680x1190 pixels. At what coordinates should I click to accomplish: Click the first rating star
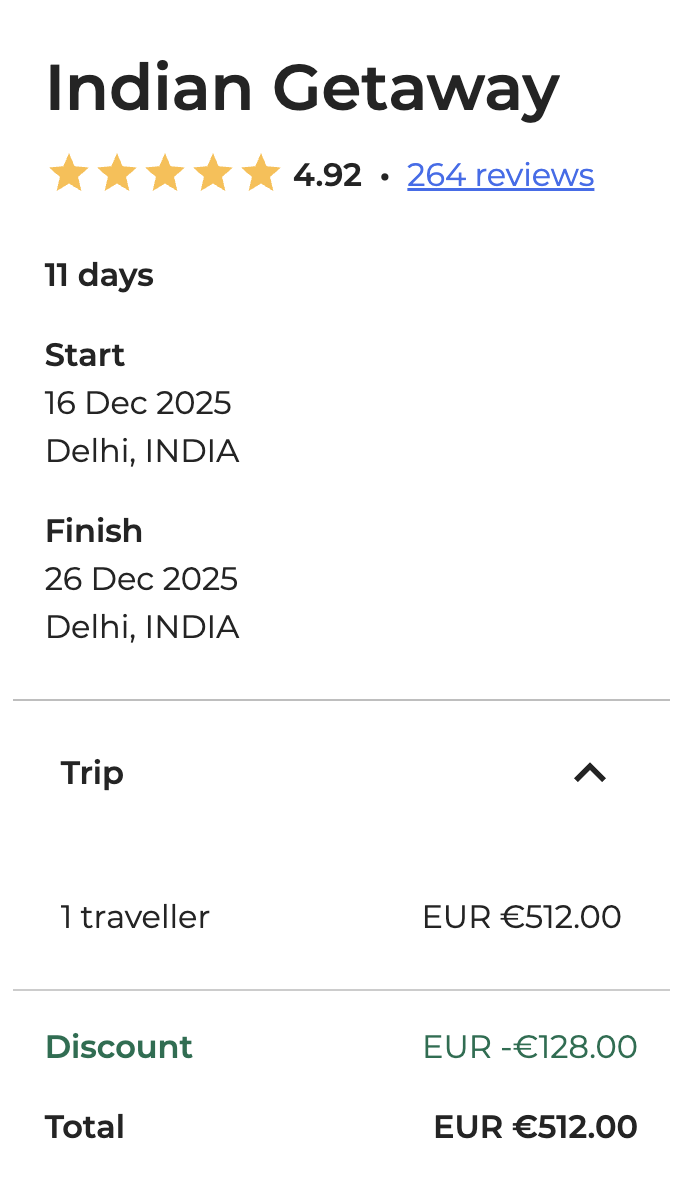(x=68, y=173)
